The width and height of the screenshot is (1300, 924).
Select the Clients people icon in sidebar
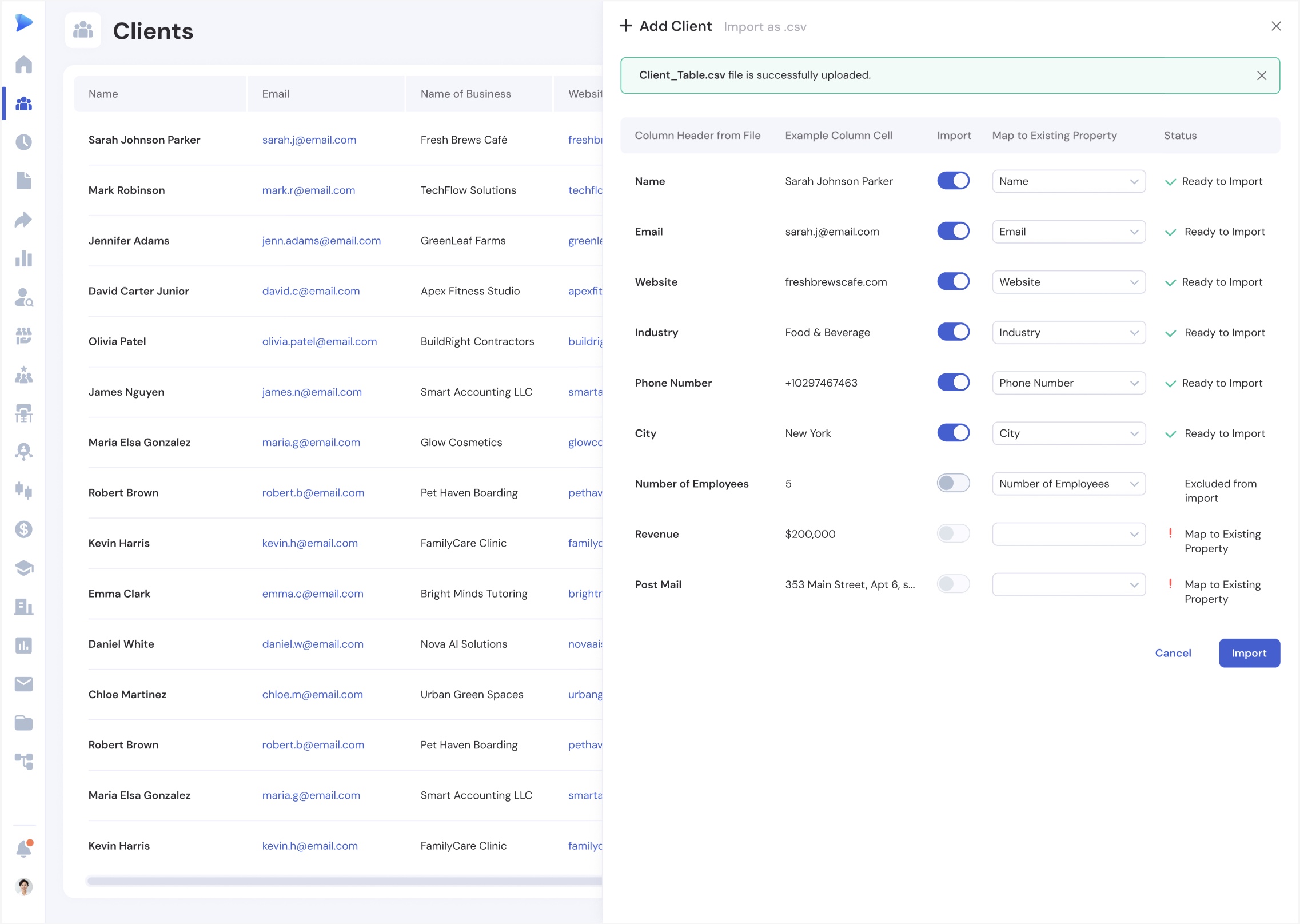coord(23,104)
